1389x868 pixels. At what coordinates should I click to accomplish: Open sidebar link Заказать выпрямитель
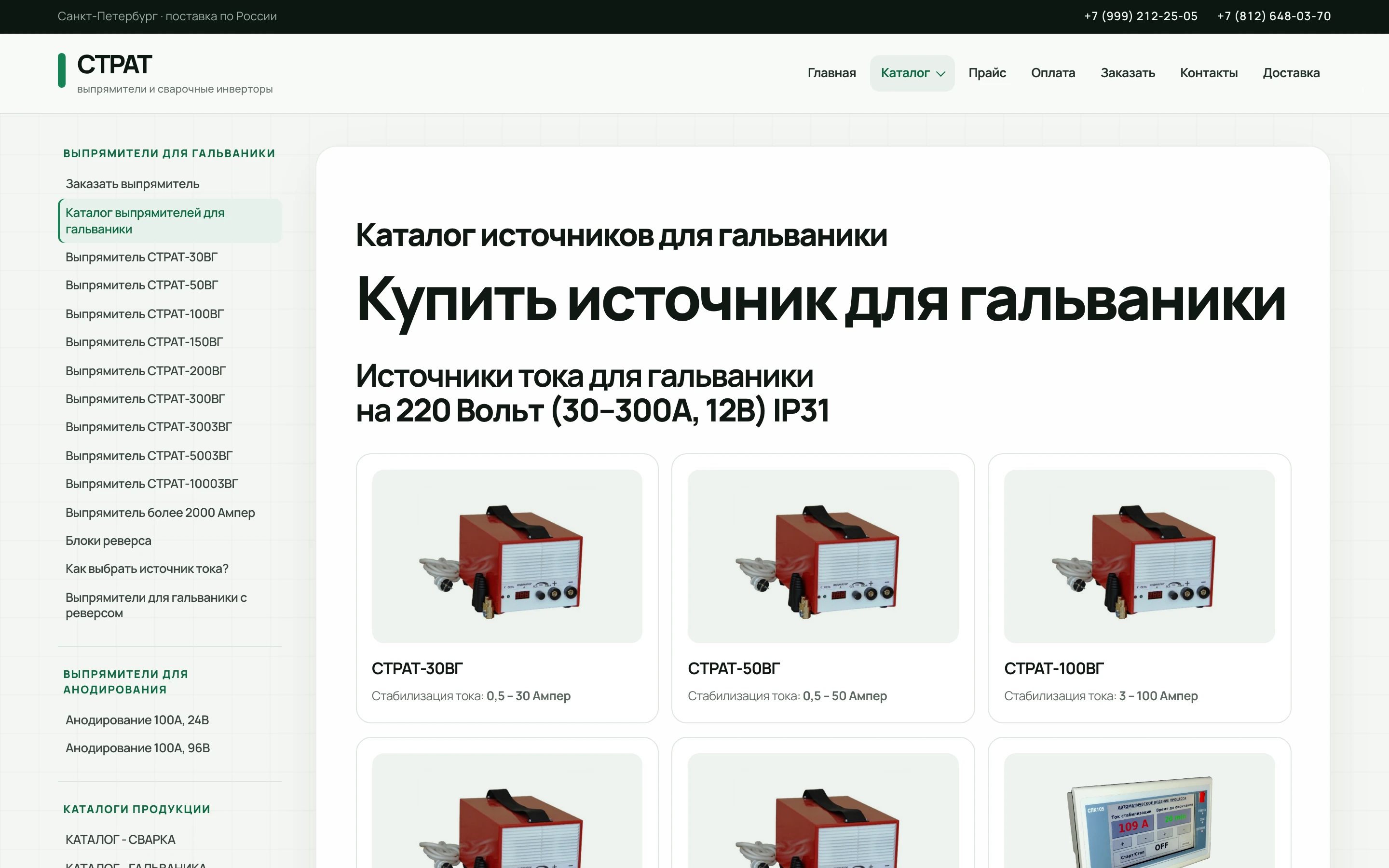point(170,184)
